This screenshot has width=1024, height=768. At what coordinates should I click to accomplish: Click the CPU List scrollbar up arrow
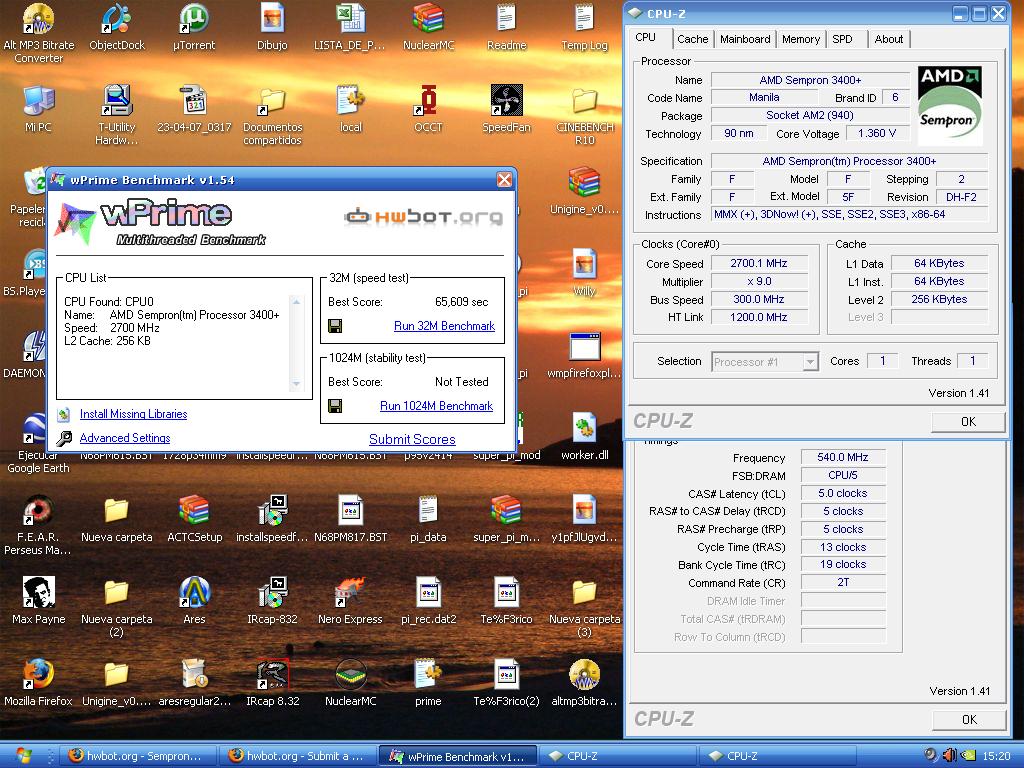296,302
